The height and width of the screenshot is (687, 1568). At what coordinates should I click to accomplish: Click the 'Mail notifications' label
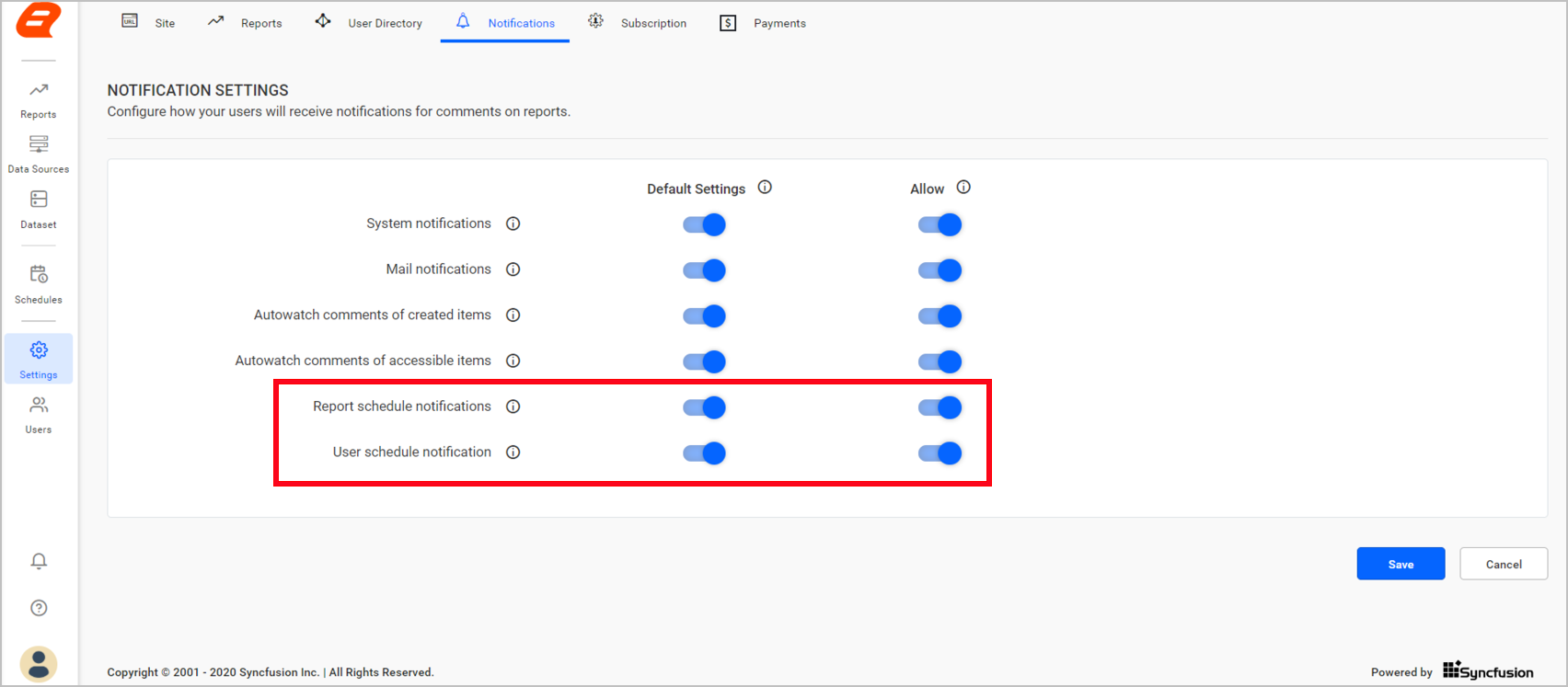[x=439, y=269]
